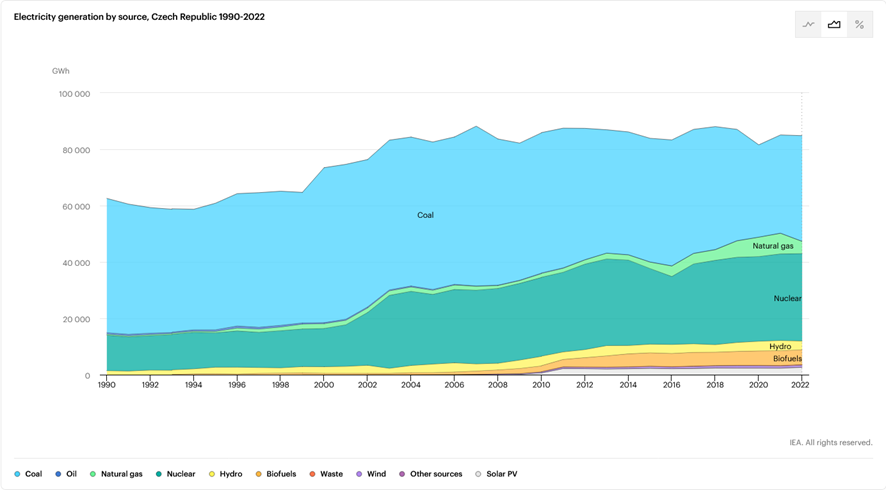
Task: Toggle Waste legend entry
Action: click(326, 474)
